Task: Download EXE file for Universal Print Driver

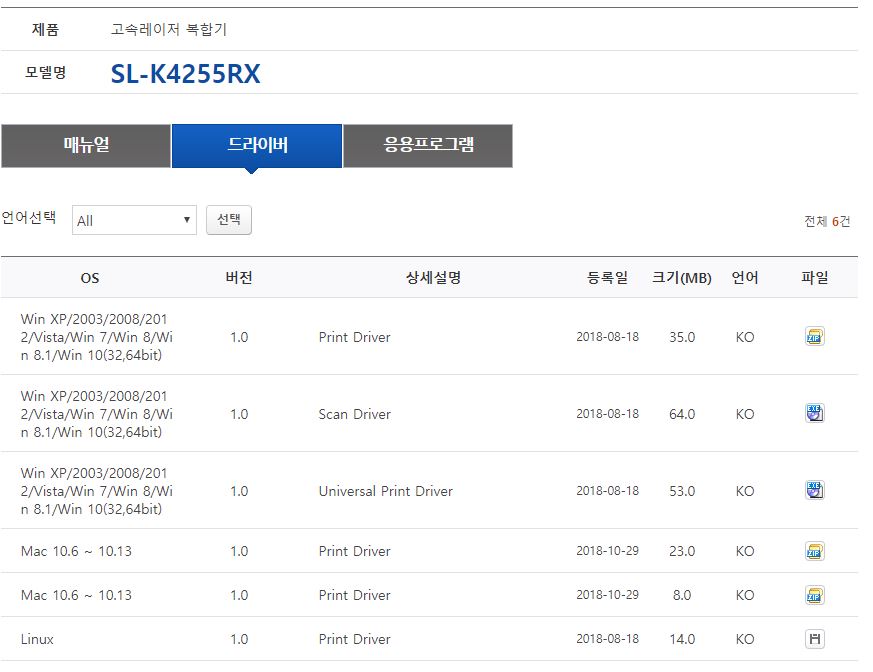Action: [815, 490]
